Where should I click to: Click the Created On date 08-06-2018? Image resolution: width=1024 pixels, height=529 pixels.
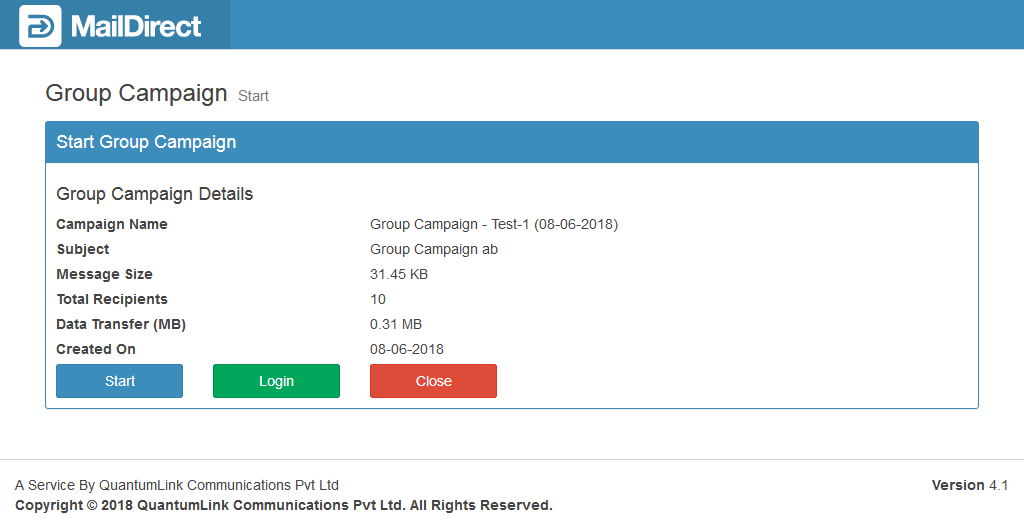(x=407, y=349)
